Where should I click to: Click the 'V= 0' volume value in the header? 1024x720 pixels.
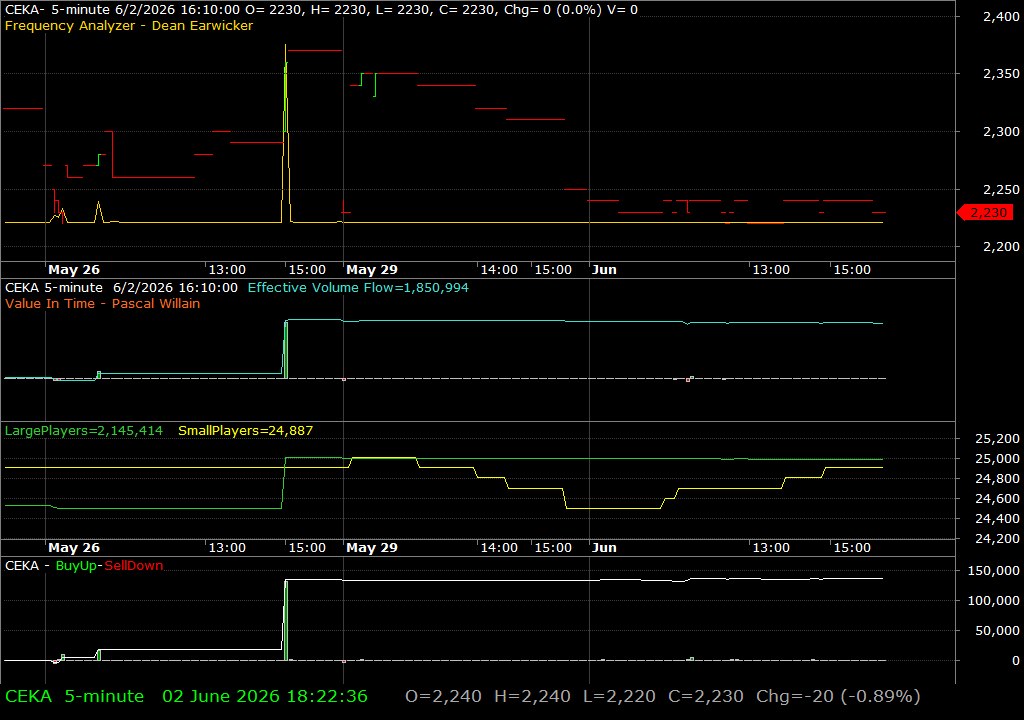(x=623, y=10)
